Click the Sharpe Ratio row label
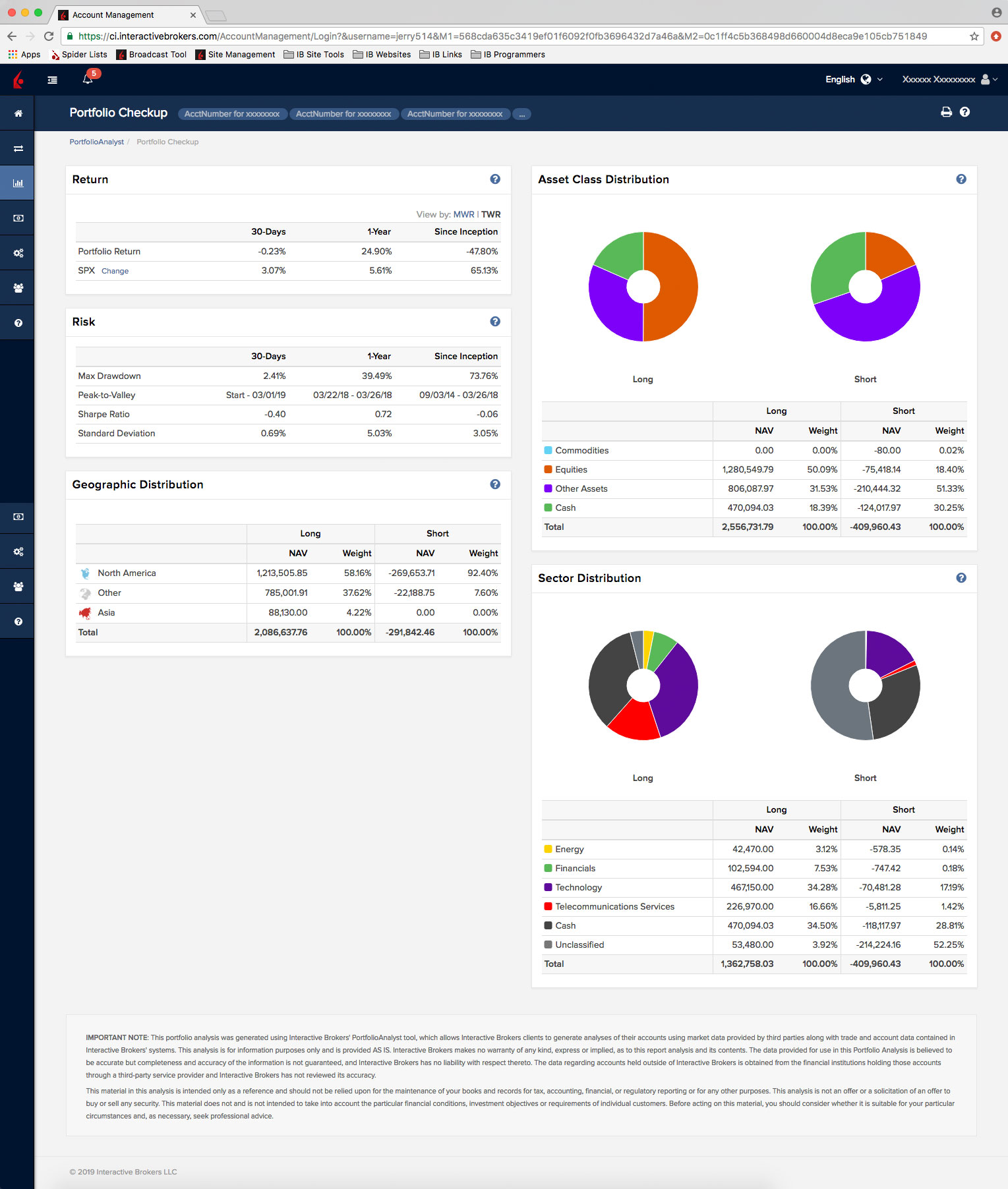Viewport: 1008px width, 1189px height. click(104, 414)
